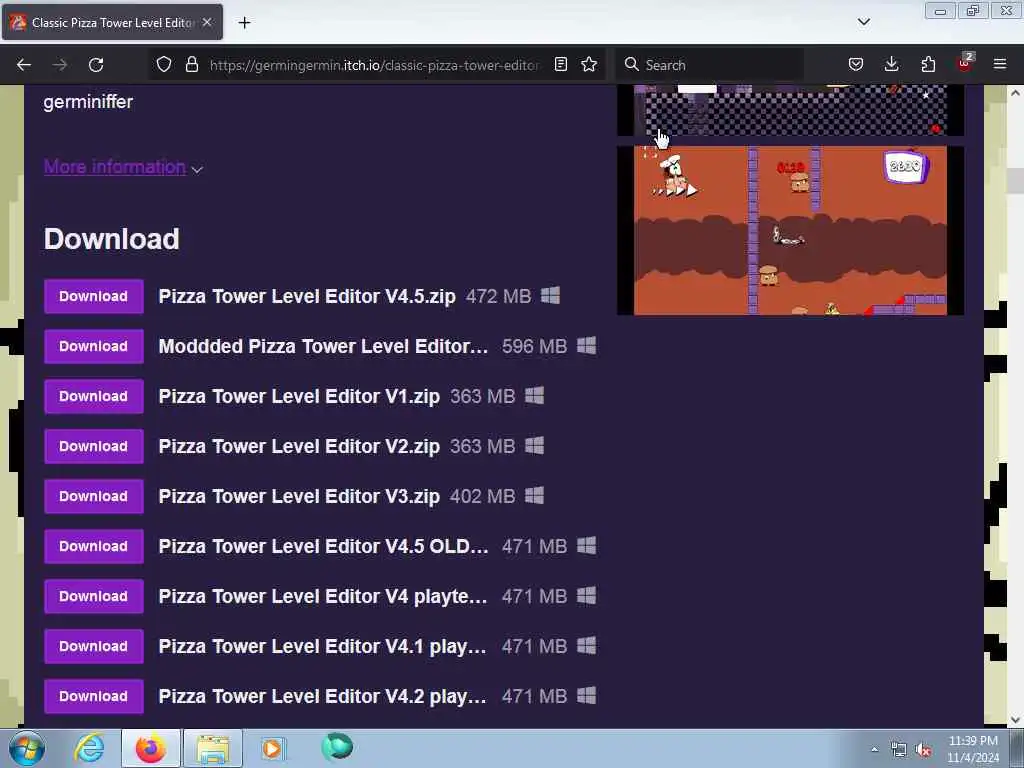
Task: Download Pizza Tower Level Editor V4.5 OLD
Action: coord(93,547)
